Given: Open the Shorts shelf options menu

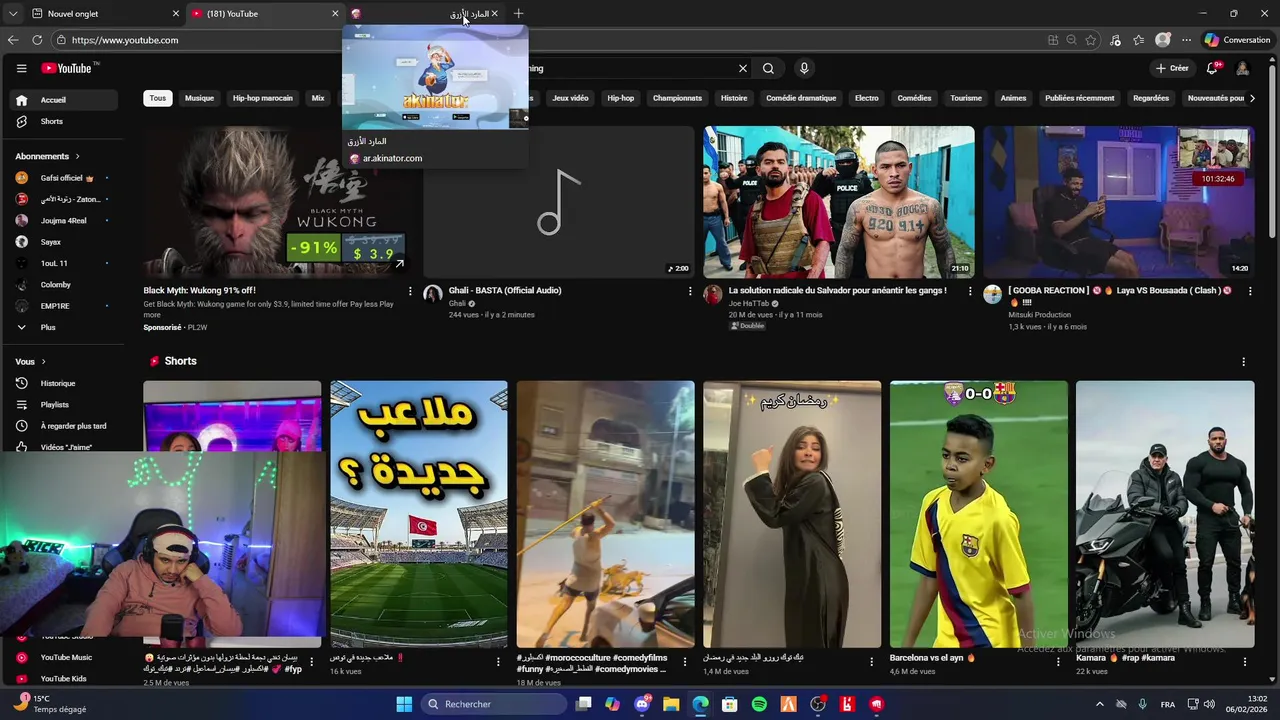Looking at the screenshot, I should click(x=1243, y=362).
